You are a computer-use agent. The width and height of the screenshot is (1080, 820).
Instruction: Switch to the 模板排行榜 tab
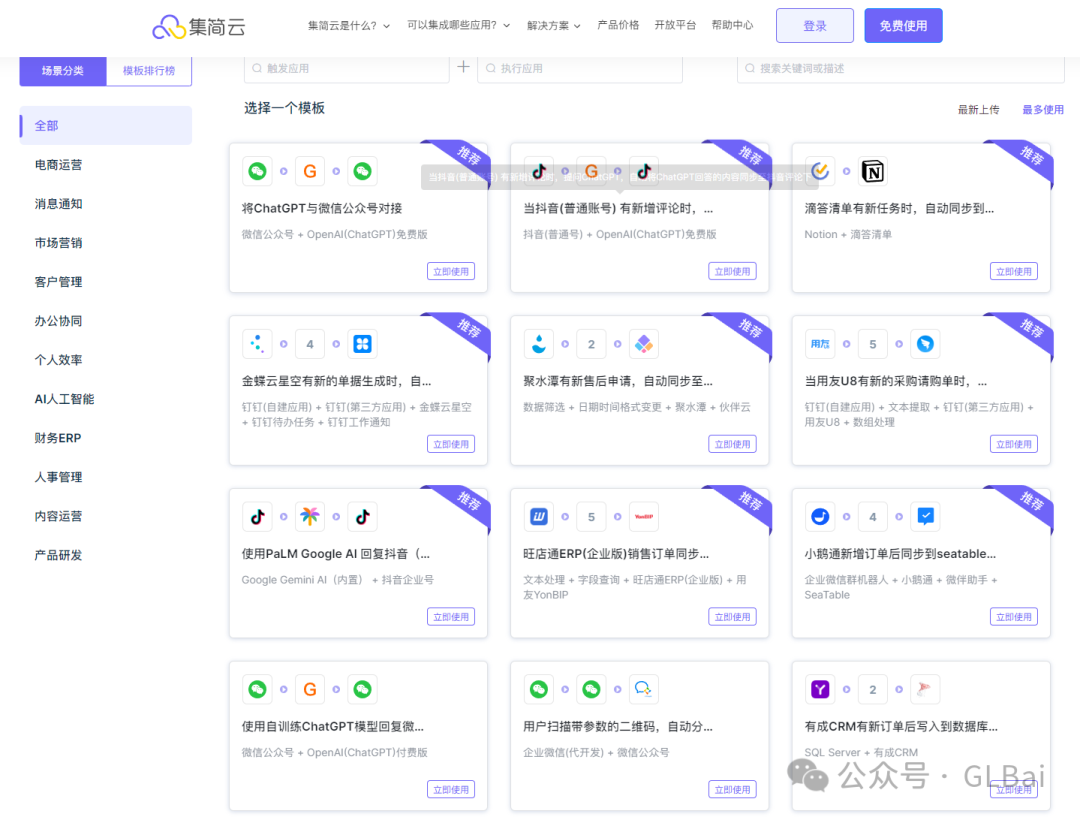[149, 71]
